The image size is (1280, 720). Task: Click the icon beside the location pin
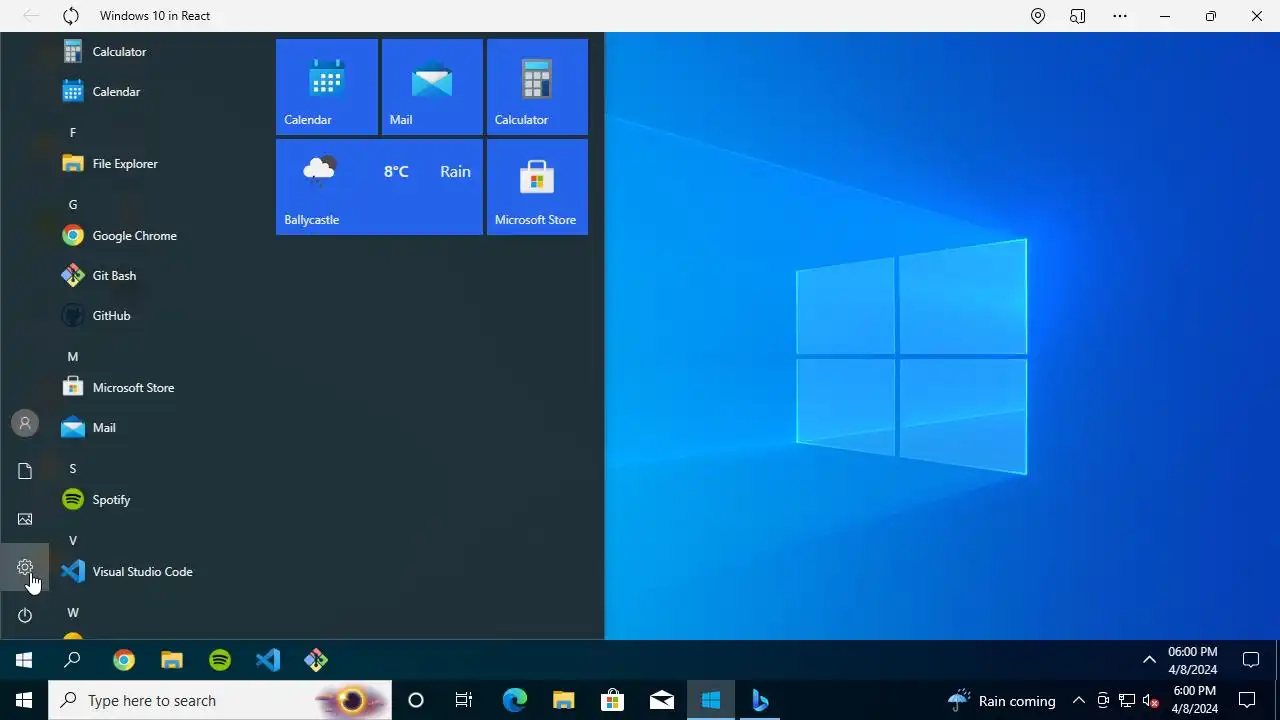tap(1077, 16)
